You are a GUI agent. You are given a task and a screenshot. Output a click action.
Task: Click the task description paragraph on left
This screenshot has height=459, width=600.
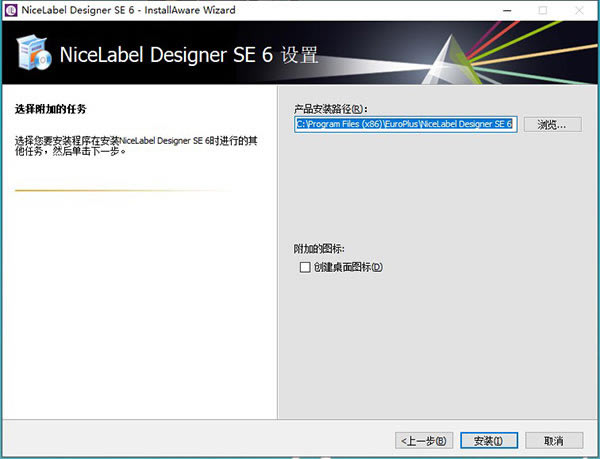click(135, 146)
